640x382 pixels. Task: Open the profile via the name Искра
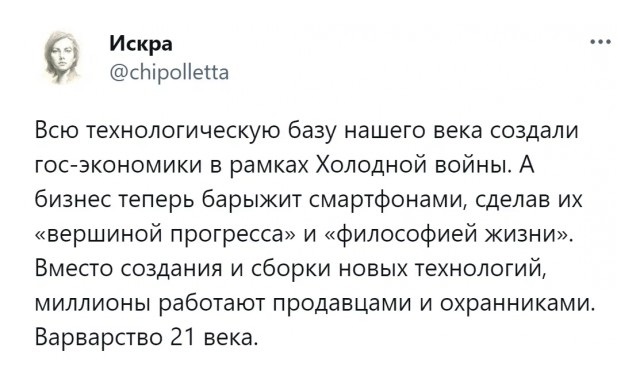click(141, 43)
